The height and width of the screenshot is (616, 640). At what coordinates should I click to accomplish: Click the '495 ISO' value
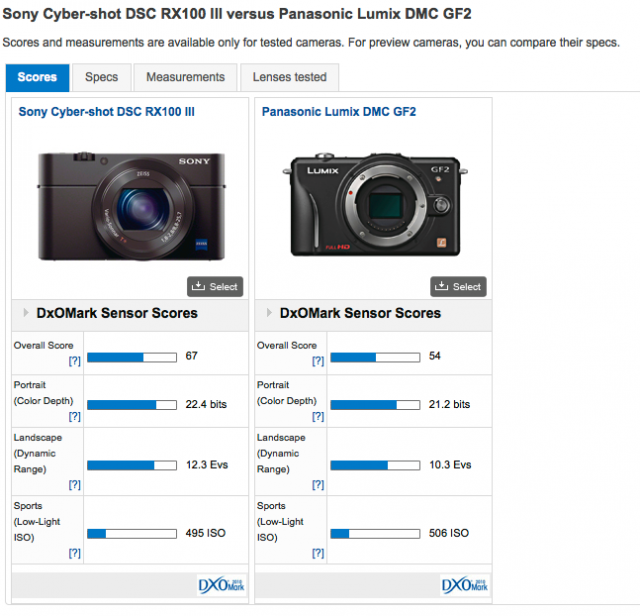pyautogui.click(x=205, y=533)
